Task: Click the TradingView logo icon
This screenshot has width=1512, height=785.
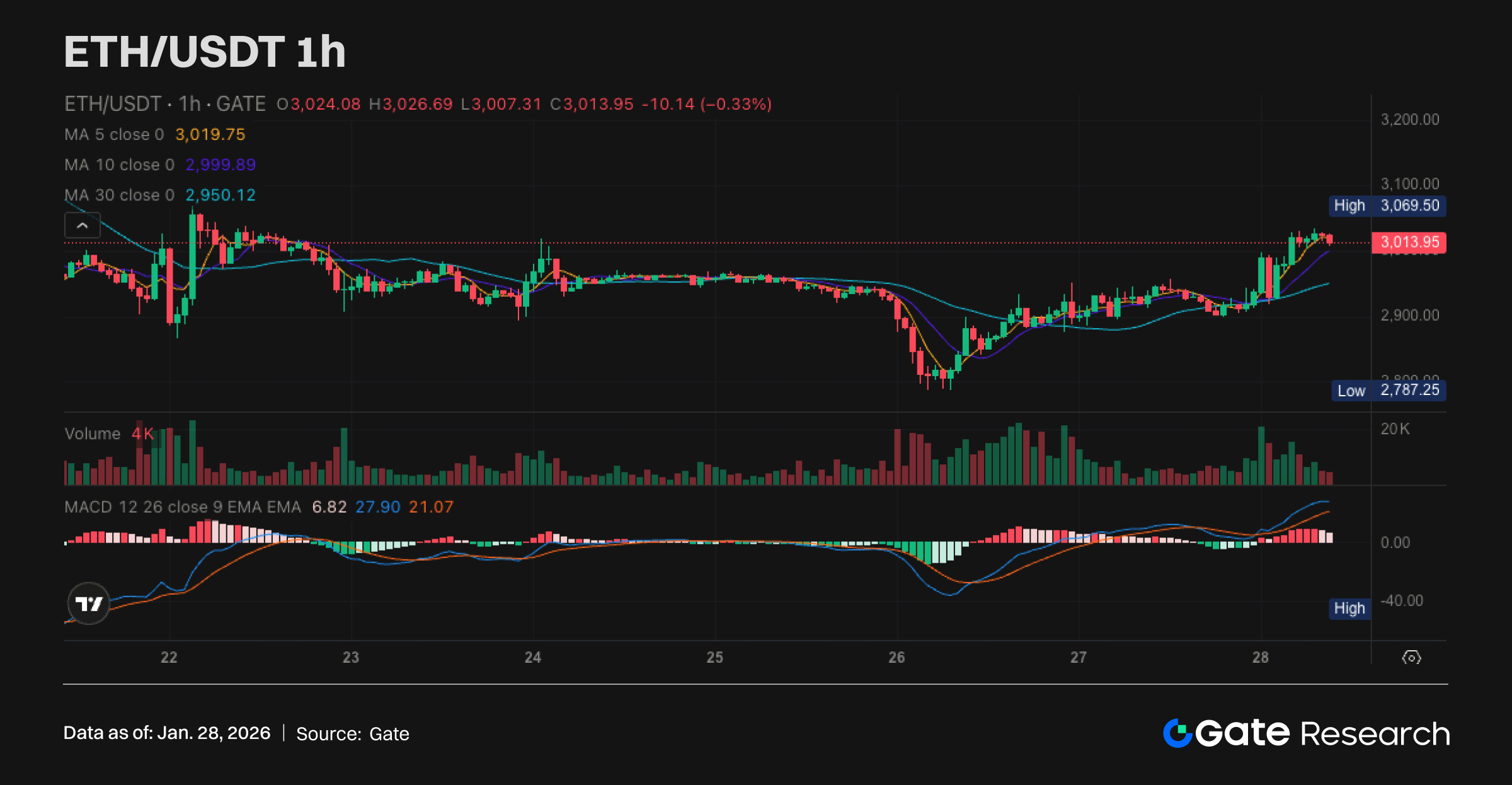Action: tap(88, 604)
